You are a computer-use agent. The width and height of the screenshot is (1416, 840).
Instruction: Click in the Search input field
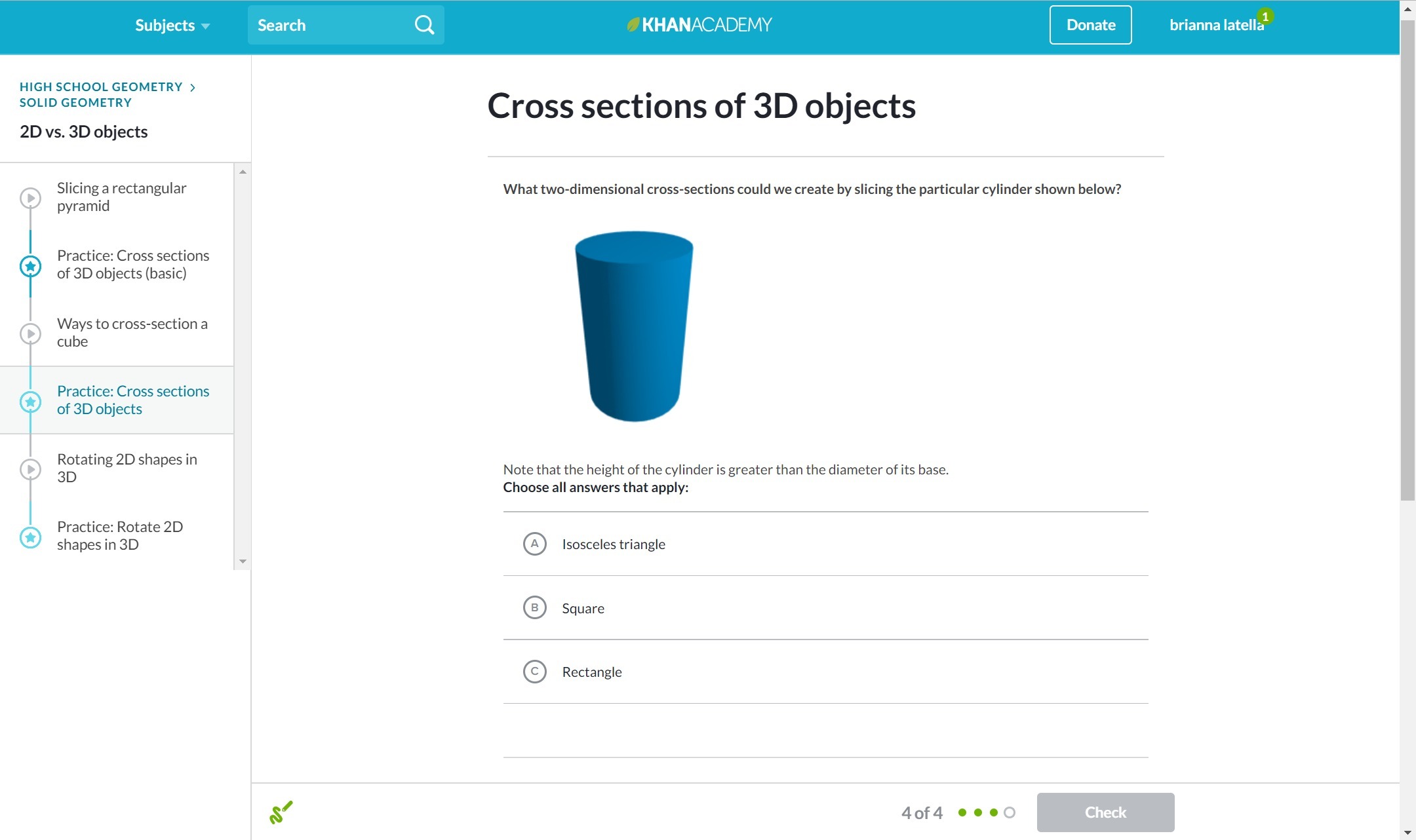pos(328,25)
